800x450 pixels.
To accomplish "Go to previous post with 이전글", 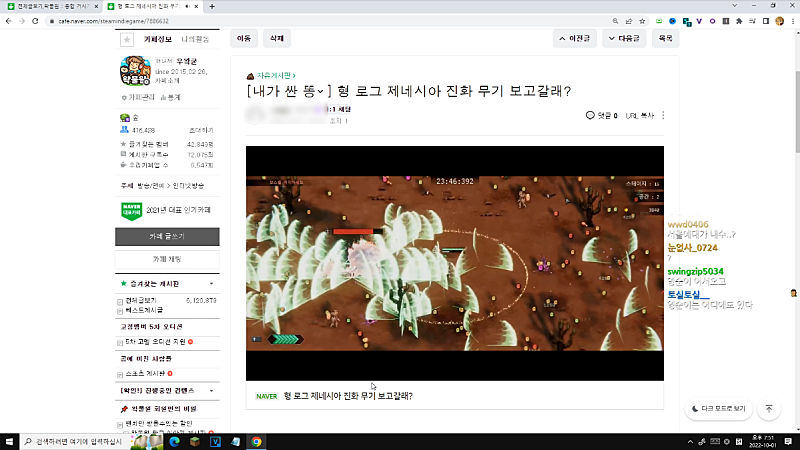I will tap(574, 38).
